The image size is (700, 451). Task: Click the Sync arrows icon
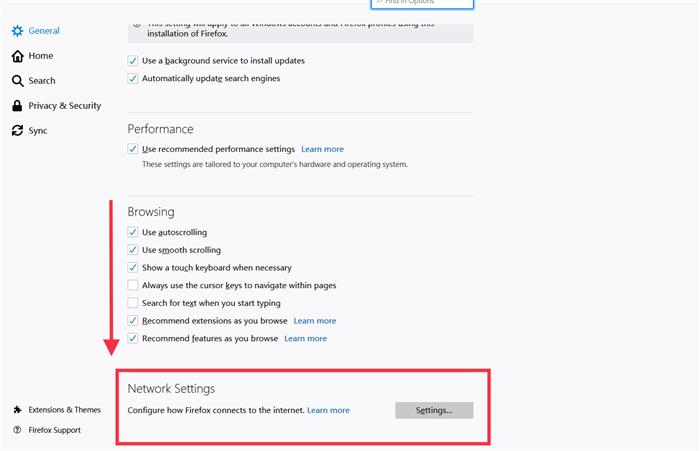tap(17, 130)
